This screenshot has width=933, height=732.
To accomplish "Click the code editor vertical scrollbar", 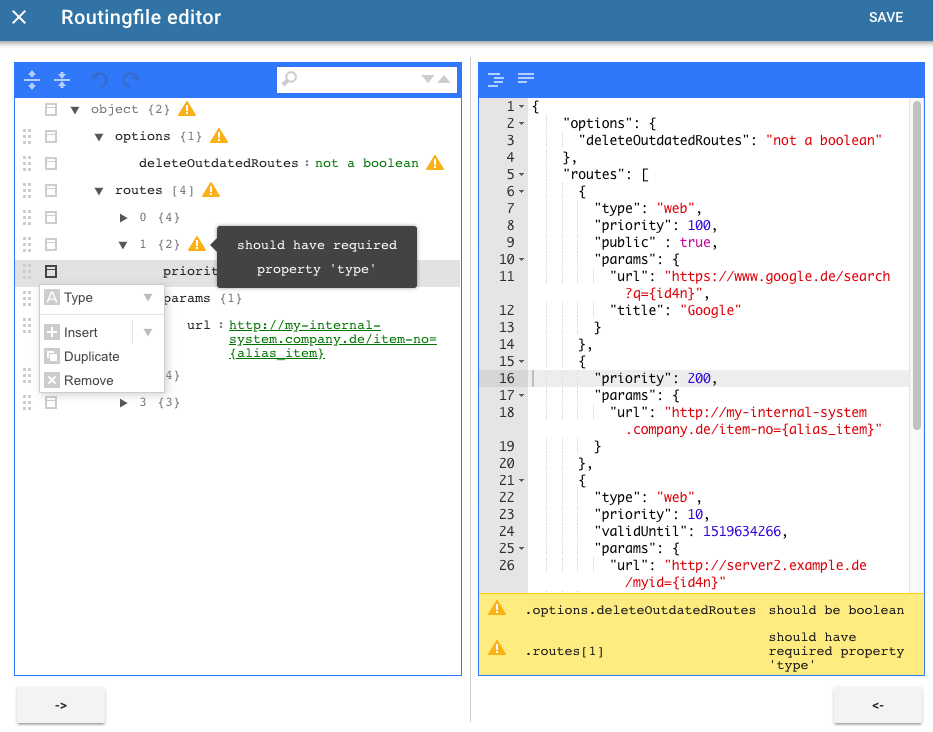I will [917, 265].
